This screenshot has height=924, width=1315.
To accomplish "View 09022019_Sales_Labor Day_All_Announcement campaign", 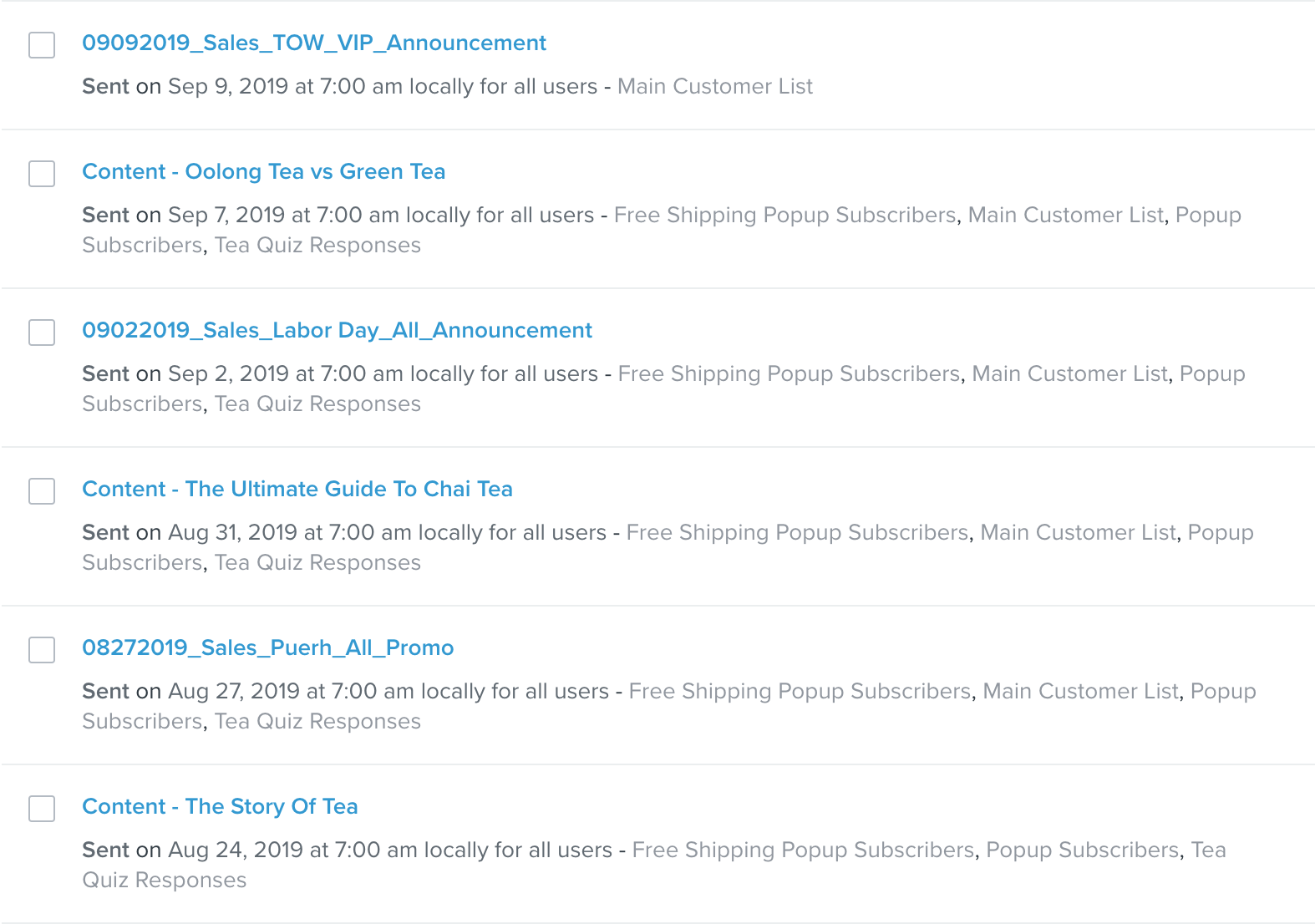I will click(337, 331).
